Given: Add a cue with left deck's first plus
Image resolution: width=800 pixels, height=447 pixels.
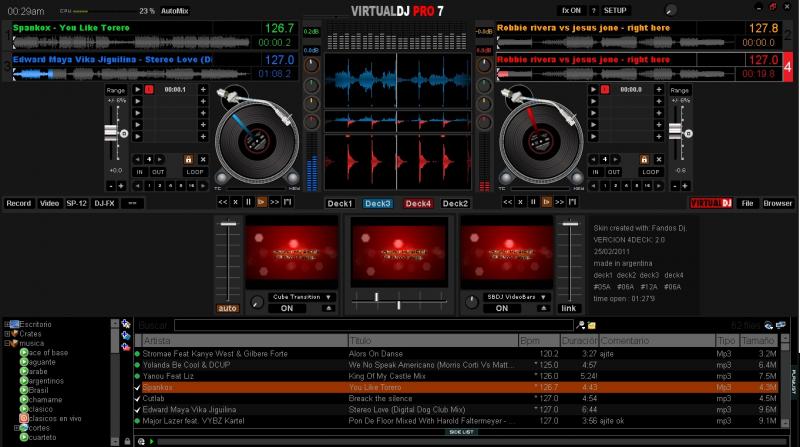Looking at the screenshot, I should 203,89.
